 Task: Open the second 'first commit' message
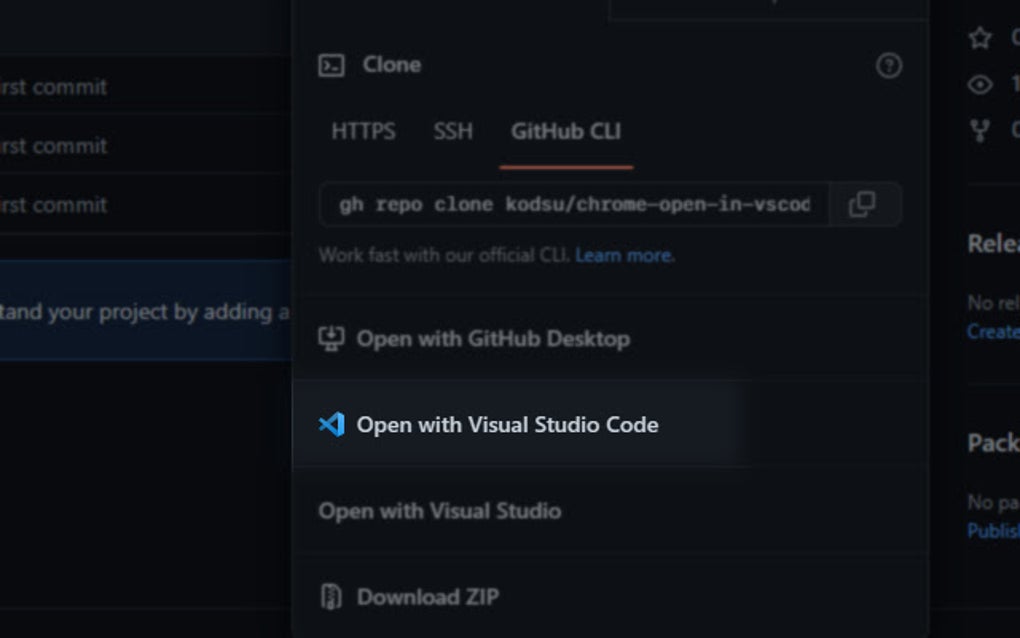click(x=53, y=146)
